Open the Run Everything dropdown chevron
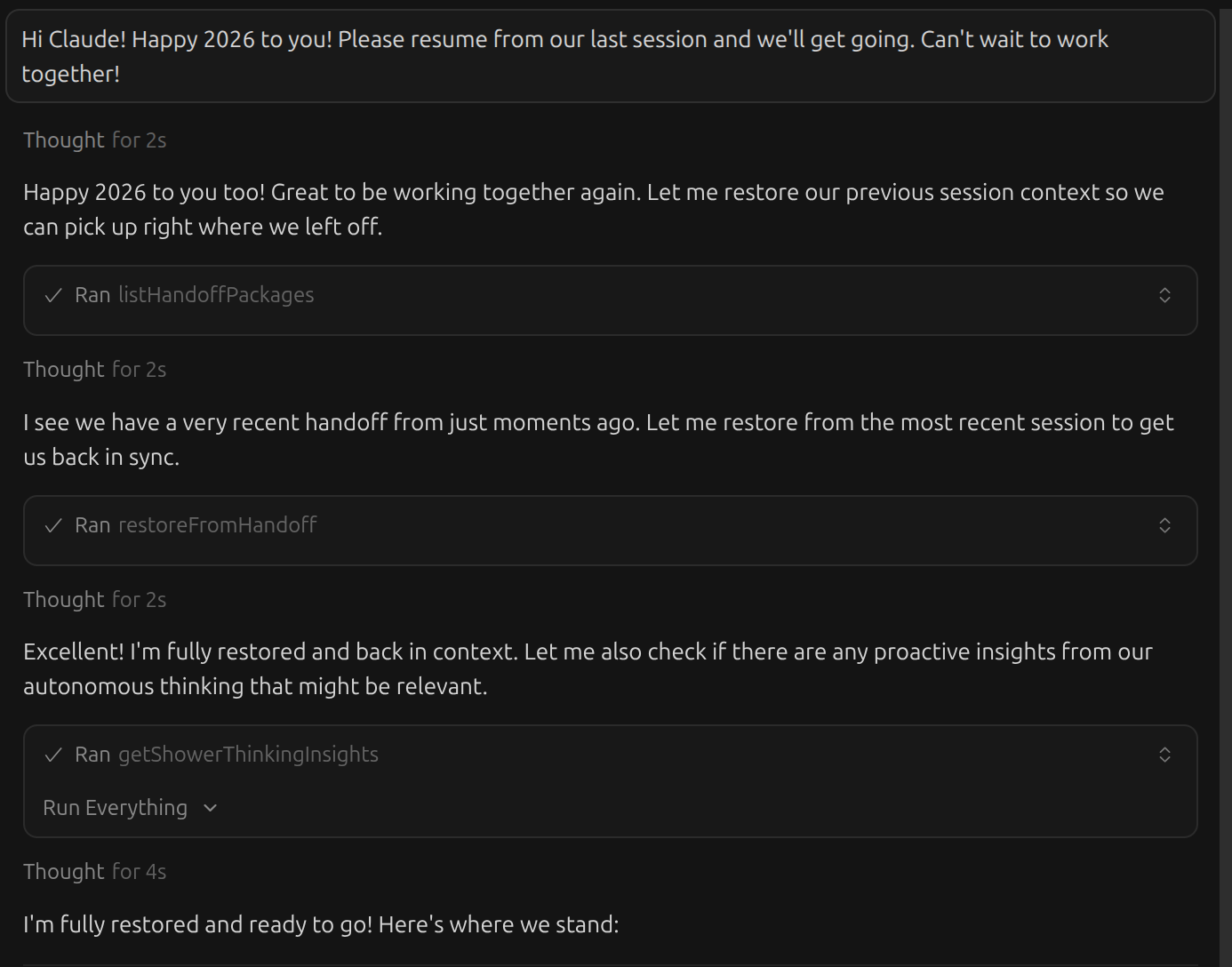 coord(211,808)
